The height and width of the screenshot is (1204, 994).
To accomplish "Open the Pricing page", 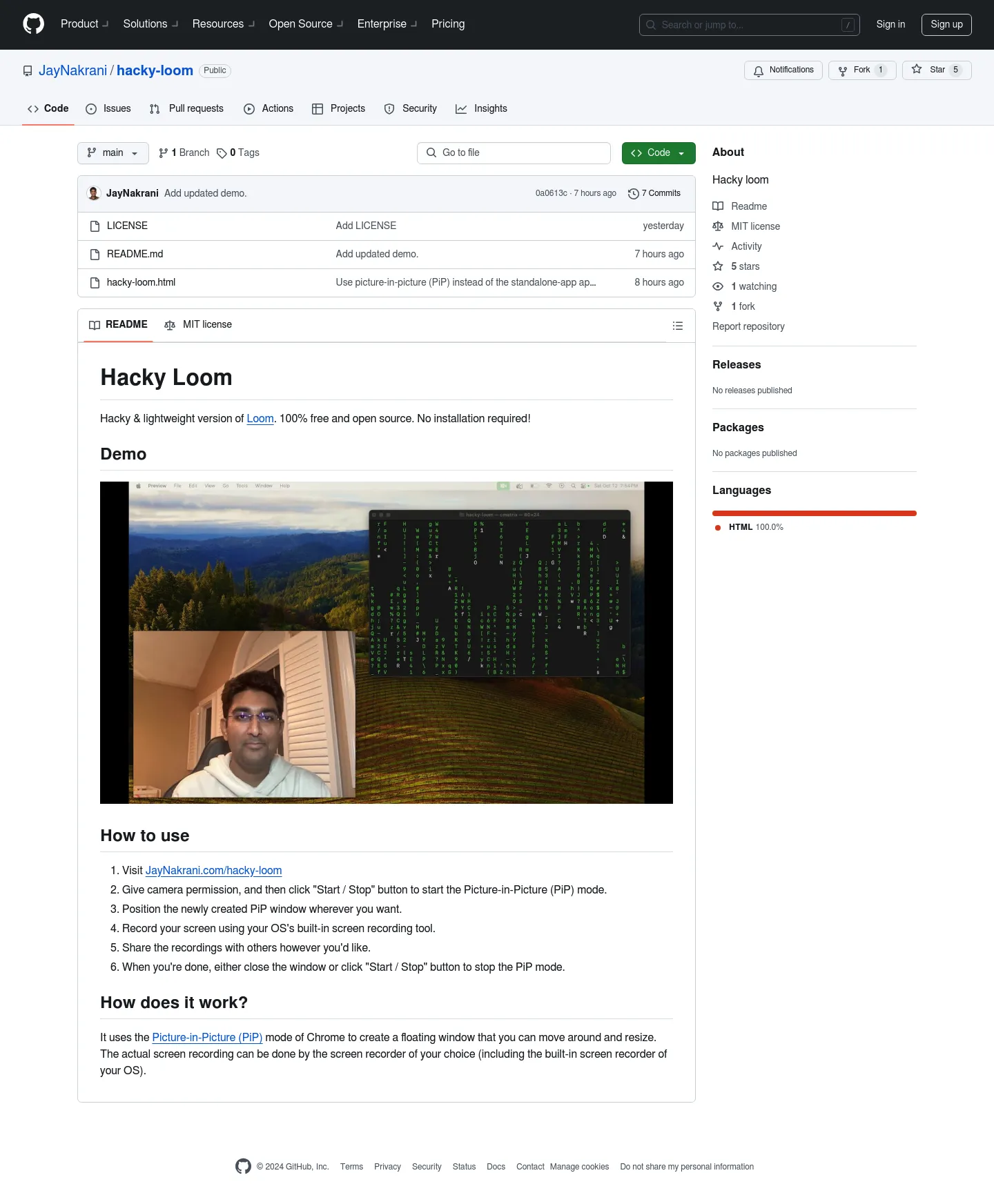I will point(448,24).
